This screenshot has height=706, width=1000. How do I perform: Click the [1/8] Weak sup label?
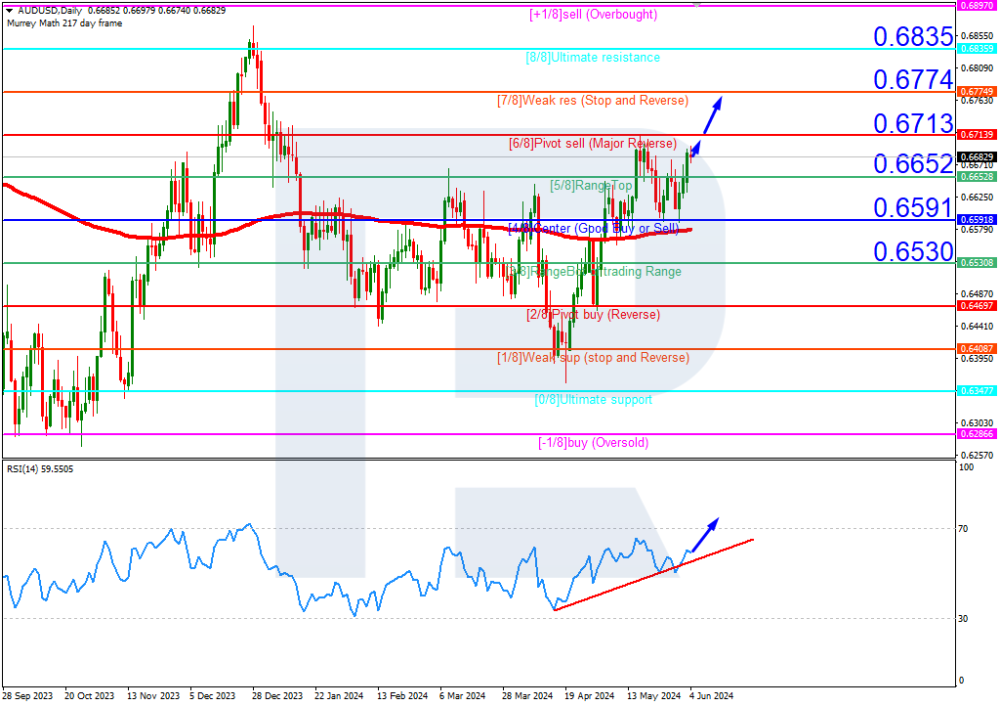click(x=592, y=358)
